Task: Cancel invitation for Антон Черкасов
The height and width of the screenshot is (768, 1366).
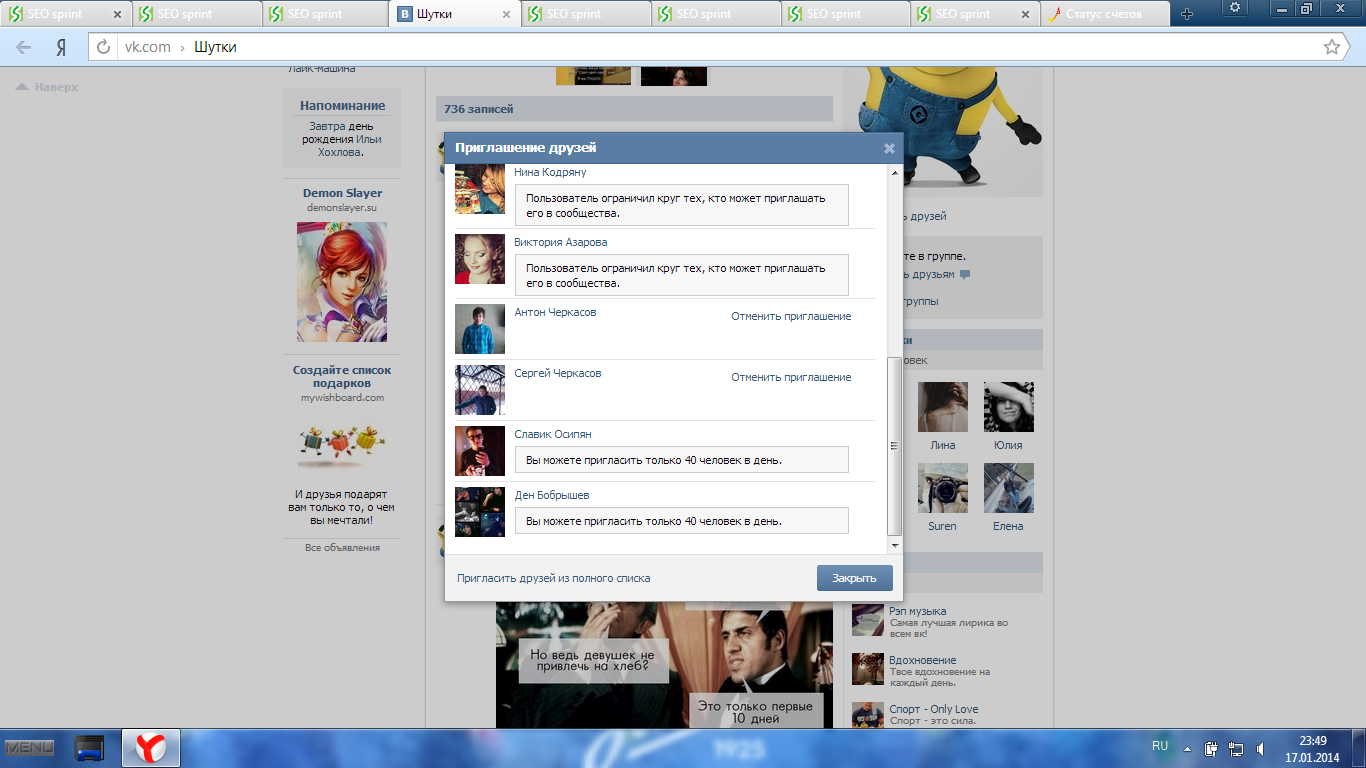Action: pyautogui.click(x=791, y=316)
